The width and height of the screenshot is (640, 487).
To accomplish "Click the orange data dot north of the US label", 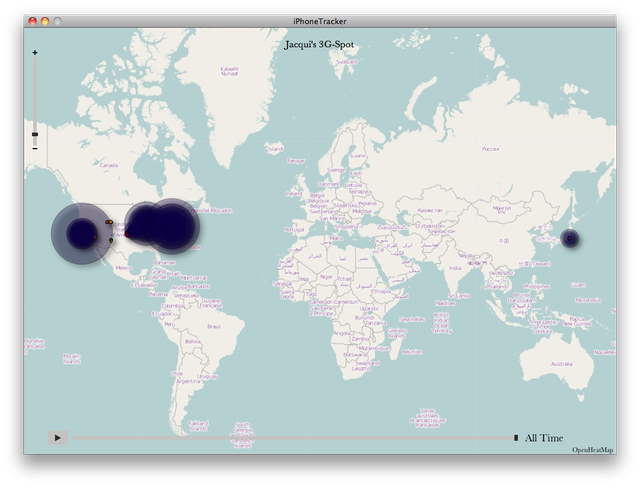I will click(111, 222).
